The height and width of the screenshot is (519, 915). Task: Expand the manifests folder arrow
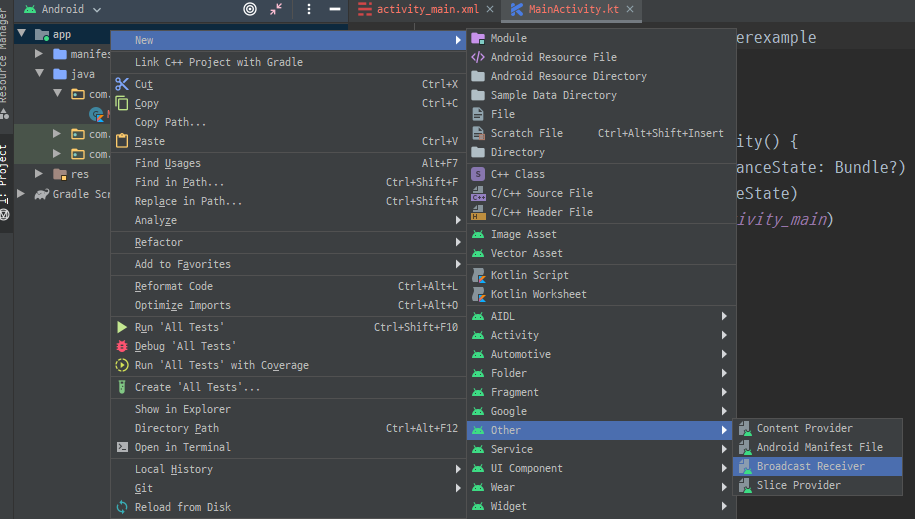pyautogui.click(x=39, y=54)
